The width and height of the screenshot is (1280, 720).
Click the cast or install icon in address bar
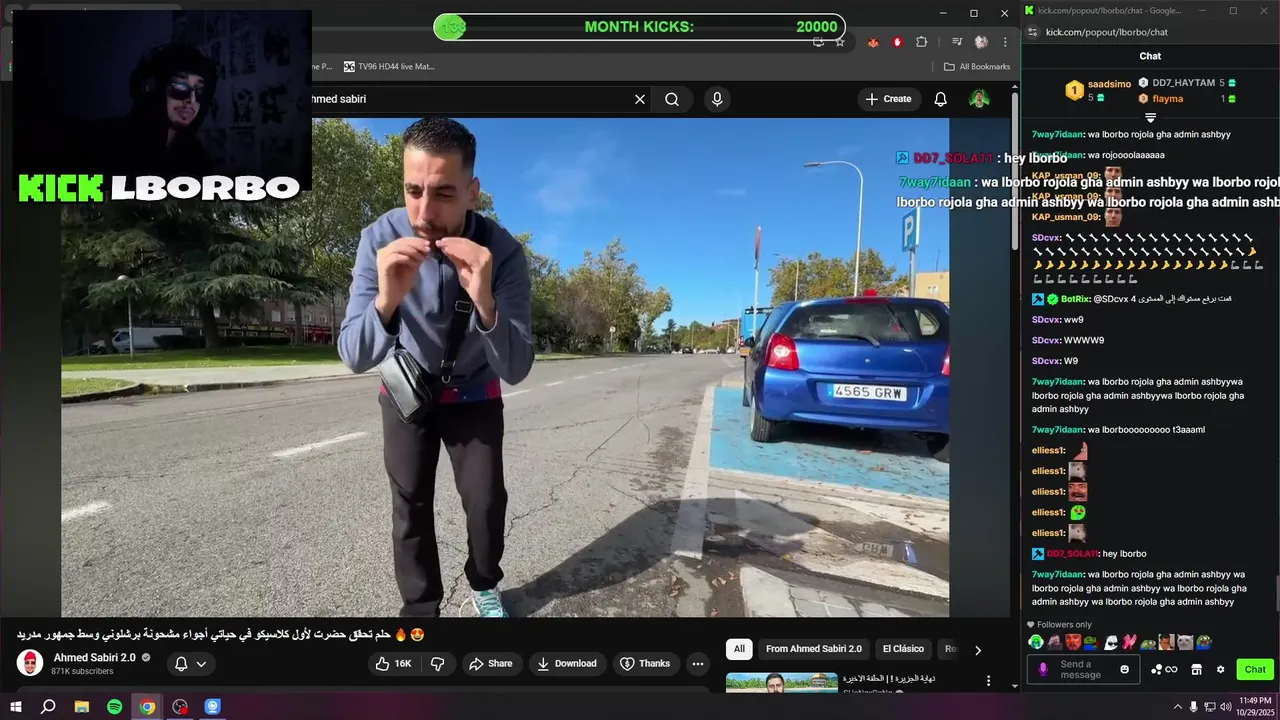coord(818,41)
